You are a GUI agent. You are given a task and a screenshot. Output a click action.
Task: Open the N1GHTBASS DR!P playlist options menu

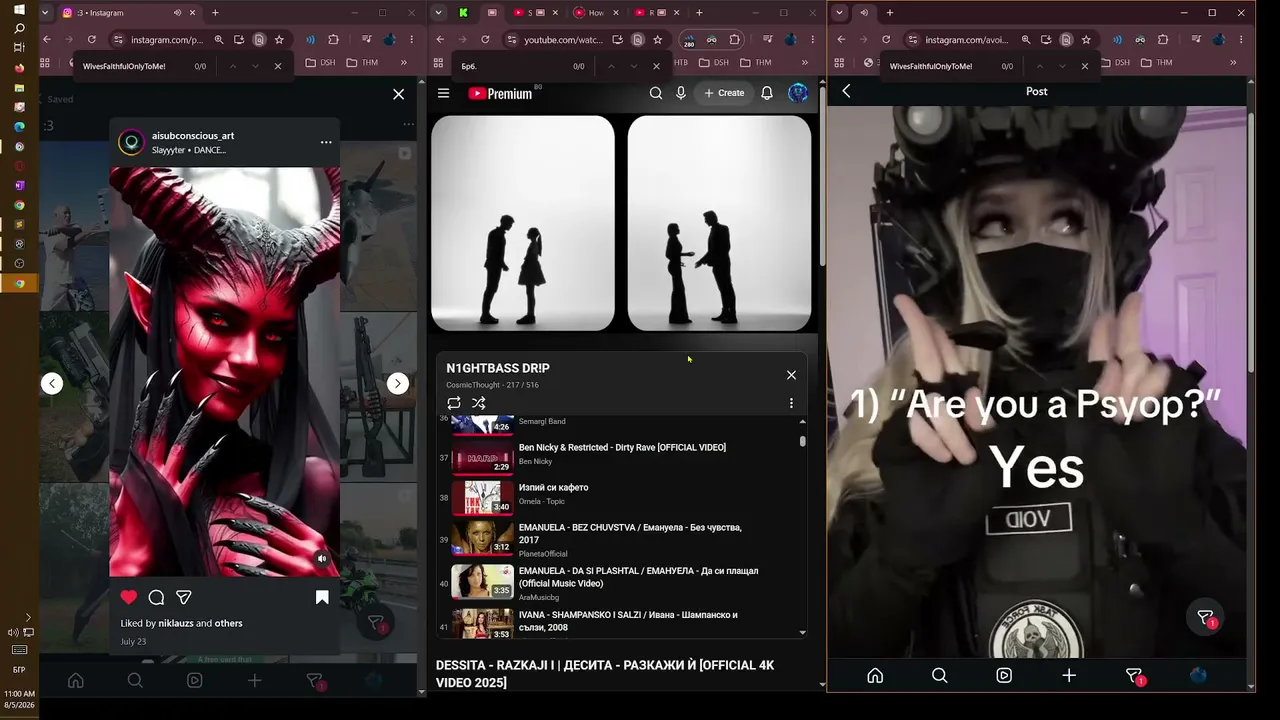pyautogui.click(x=791, y=403)
